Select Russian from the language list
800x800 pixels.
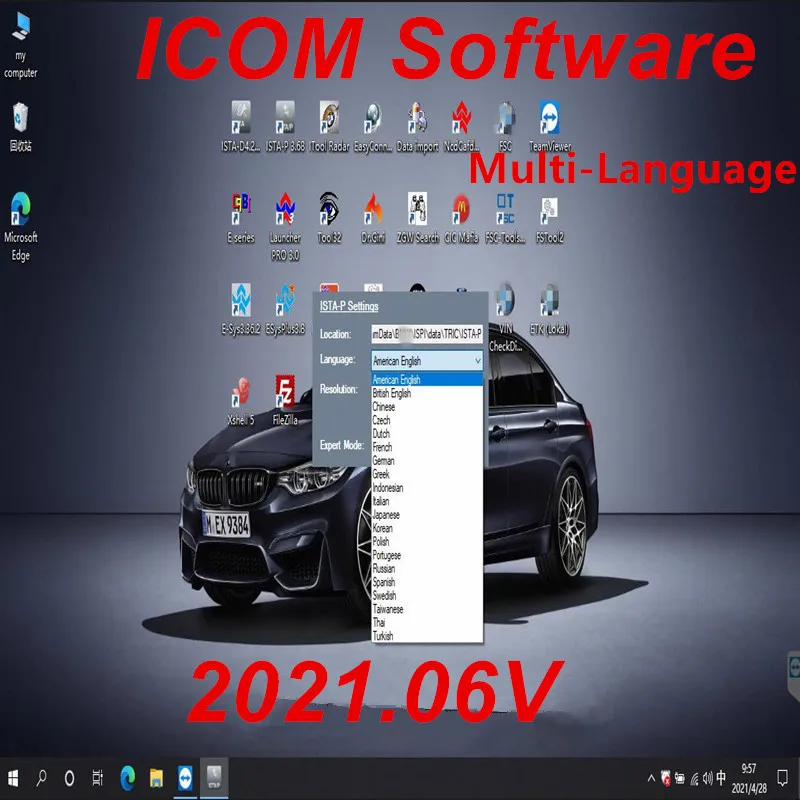point(427,568)
